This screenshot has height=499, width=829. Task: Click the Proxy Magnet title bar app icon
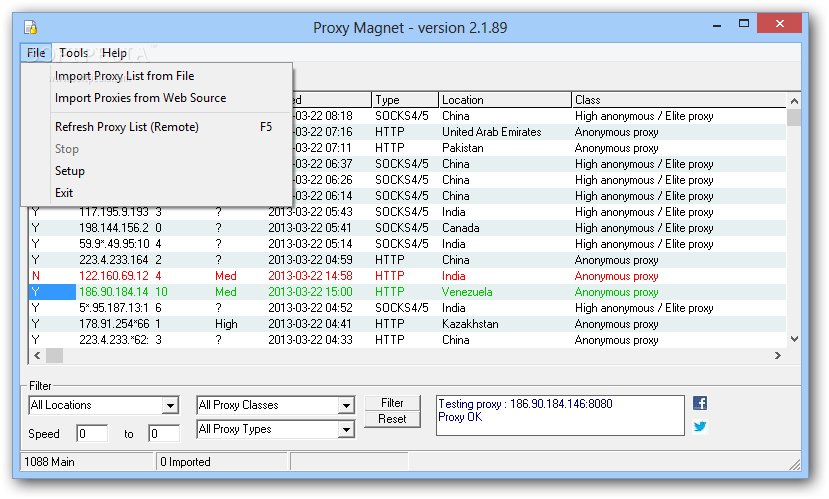click(31, 27)
